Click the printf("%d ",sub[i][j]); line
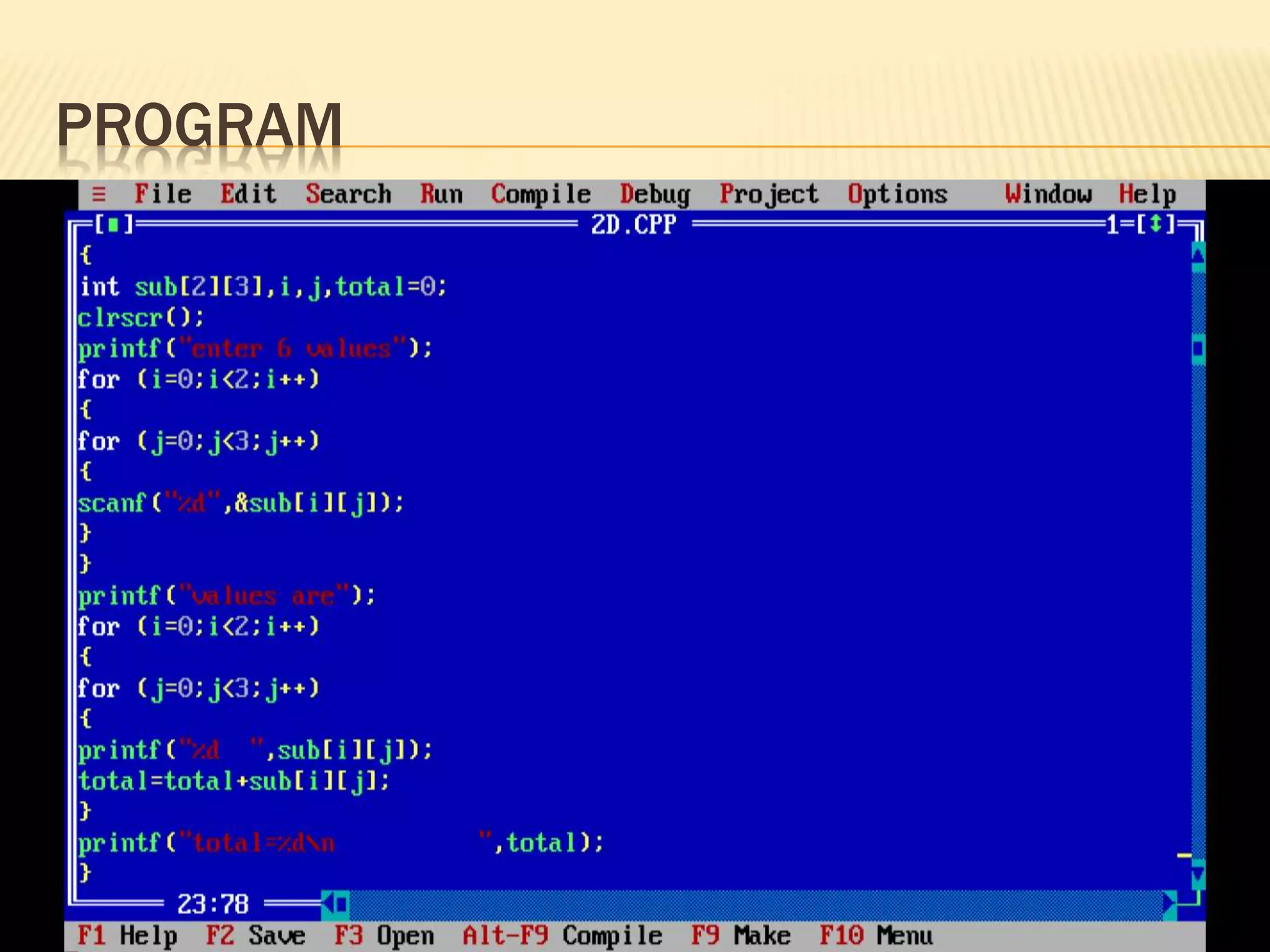The width and height of the screenshot is (1270, 952). coord(255,751)
